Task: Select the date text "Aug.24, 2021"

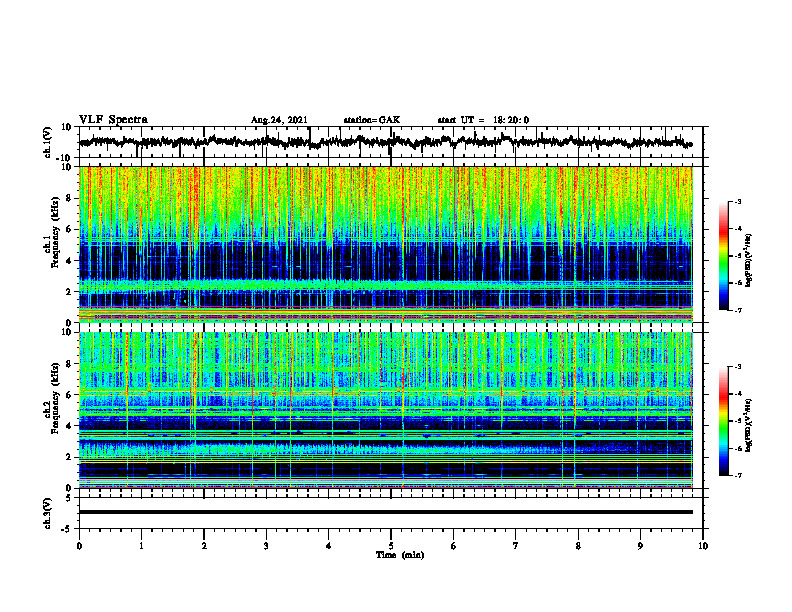Action: [279, 120]
